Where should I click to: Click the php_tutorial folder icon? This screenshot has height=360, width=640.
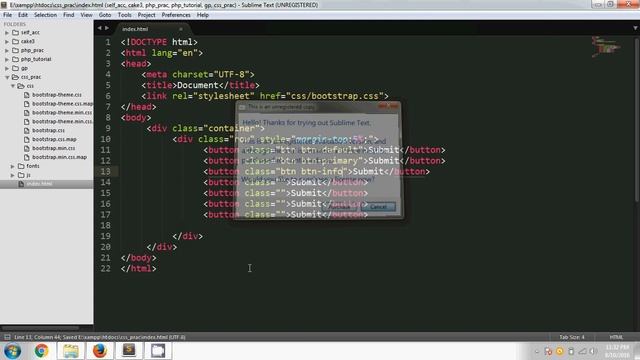[16, 59]
